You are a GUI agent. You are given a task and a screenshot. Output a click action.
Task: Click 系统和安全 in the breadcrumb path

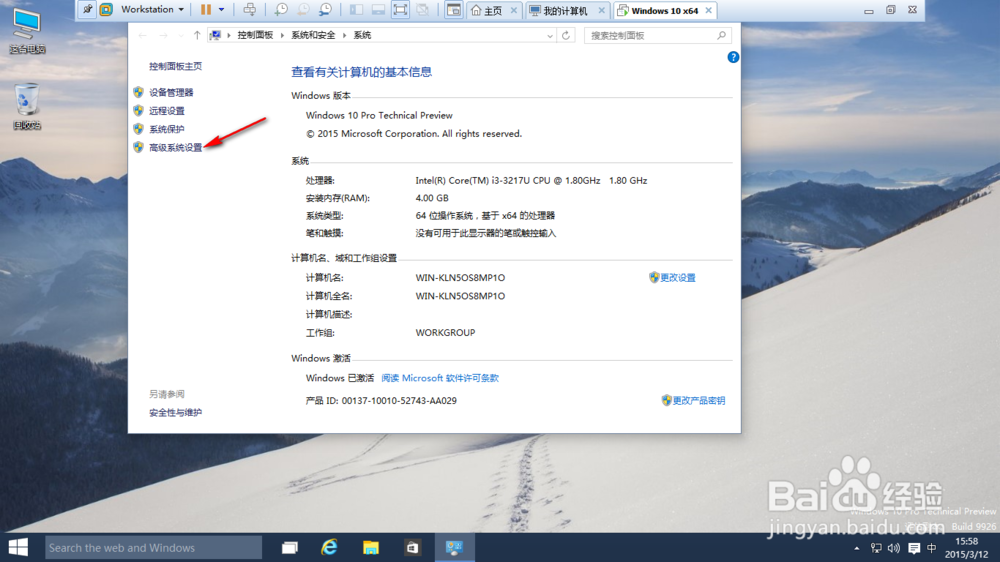click(313, 35)
